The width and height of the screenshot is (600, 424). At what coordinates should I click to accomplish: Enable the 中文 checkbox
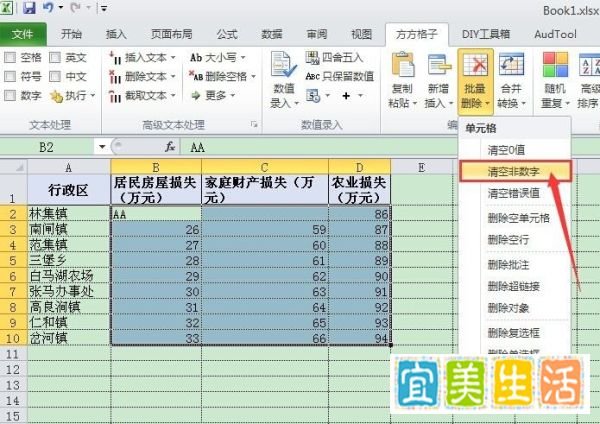tap(55, 77)
